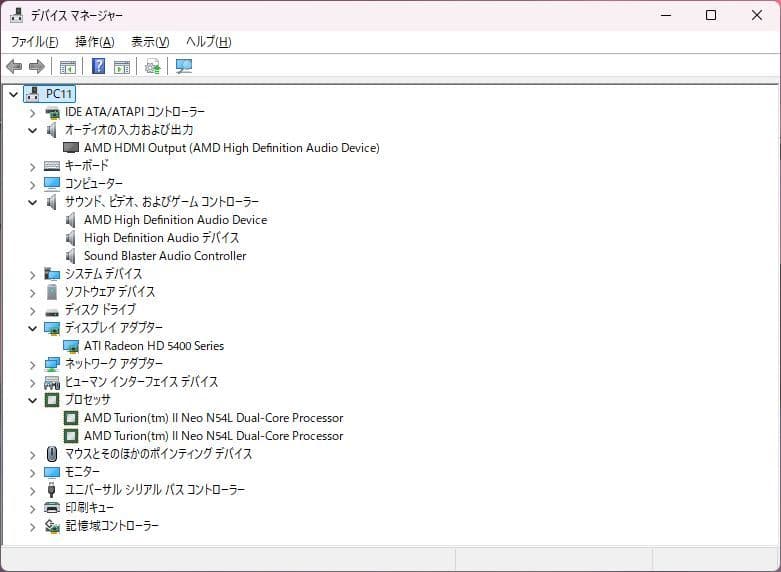Screen dimensions: 781x572
Task: Click the システム デバイス folder icon
Action: click(x=52, y=274)
